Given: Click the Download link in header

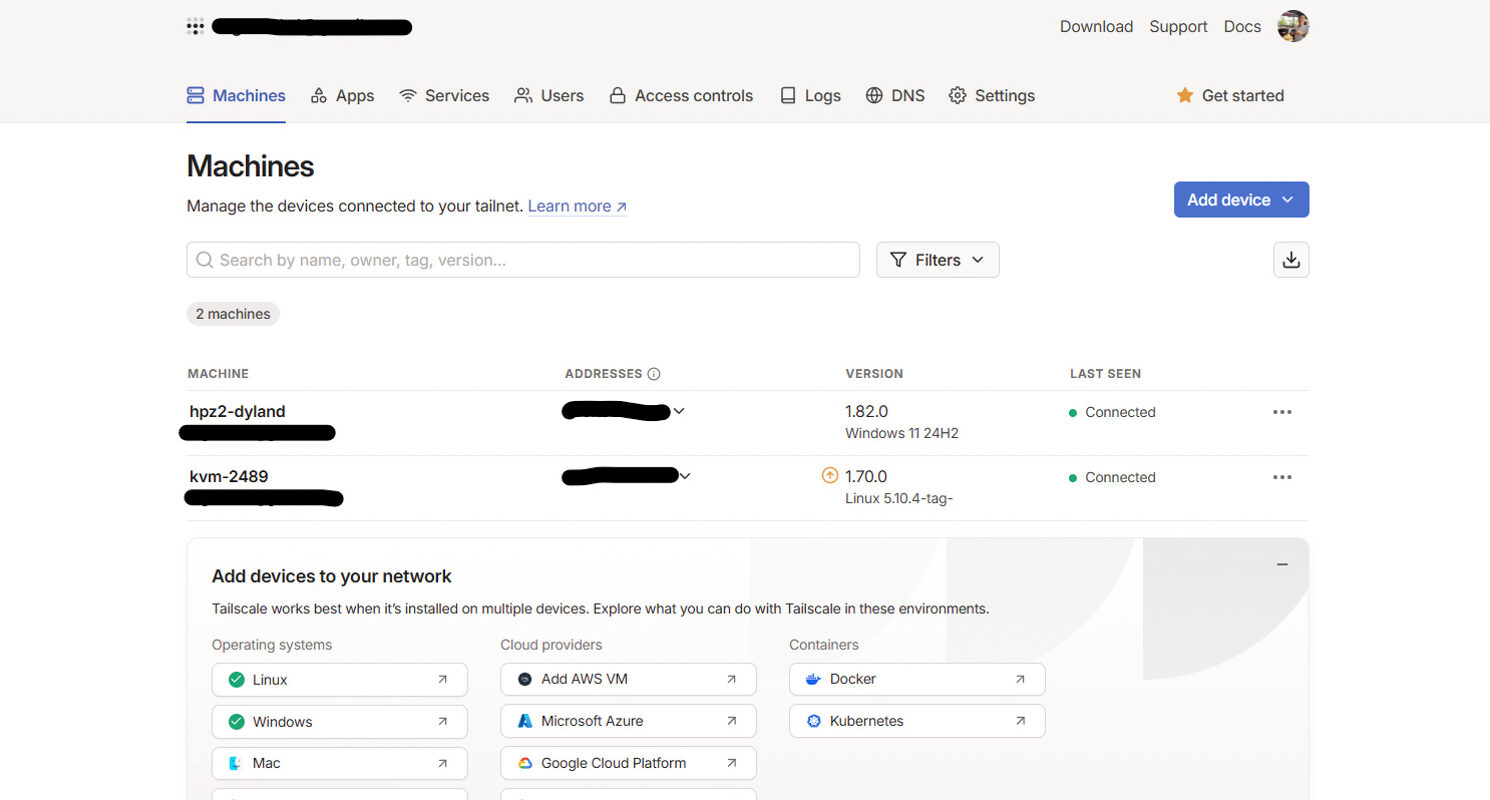Looking at the screenshot, I should pyautogui.click(x=1096, y=27).
